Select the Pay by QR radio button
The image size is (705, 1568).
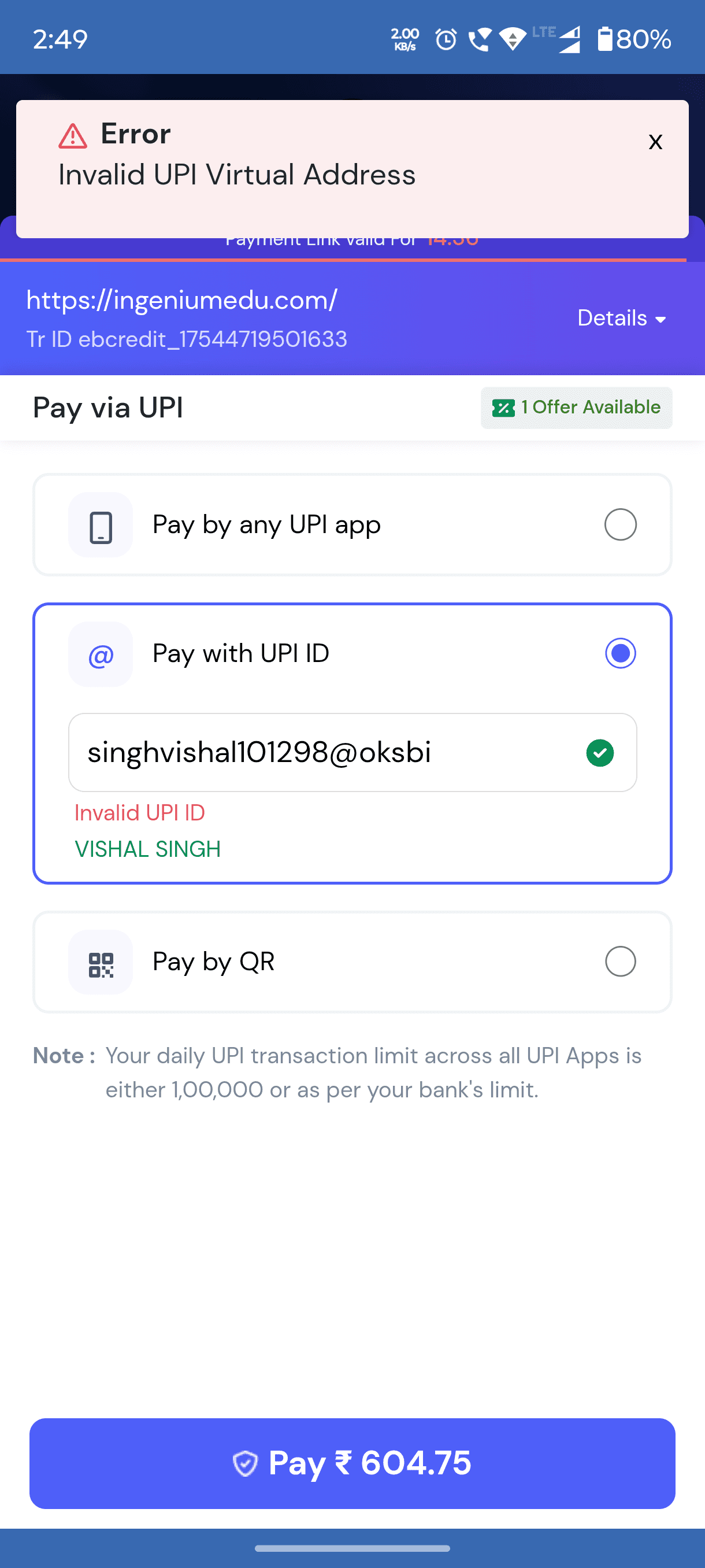[620, 961]
